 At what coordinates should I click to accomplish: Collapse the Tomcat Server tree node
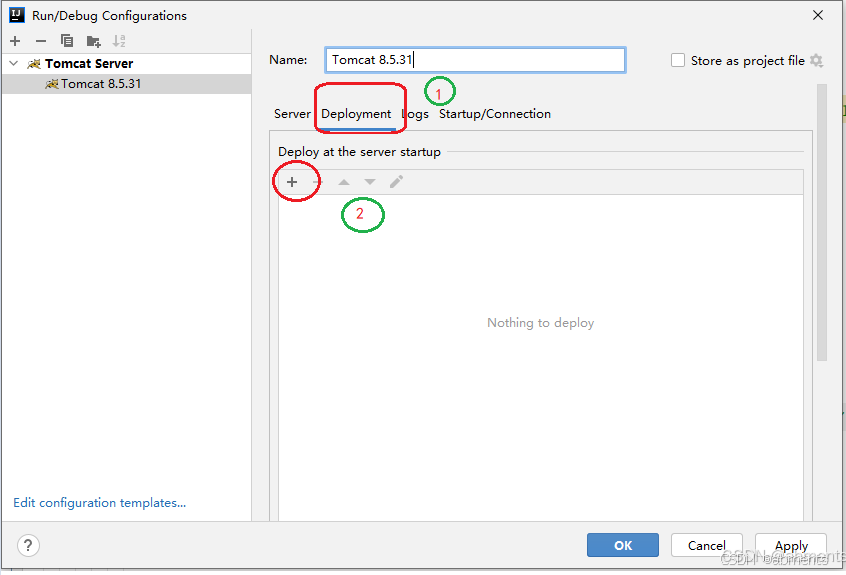click(x=14, y=64)
